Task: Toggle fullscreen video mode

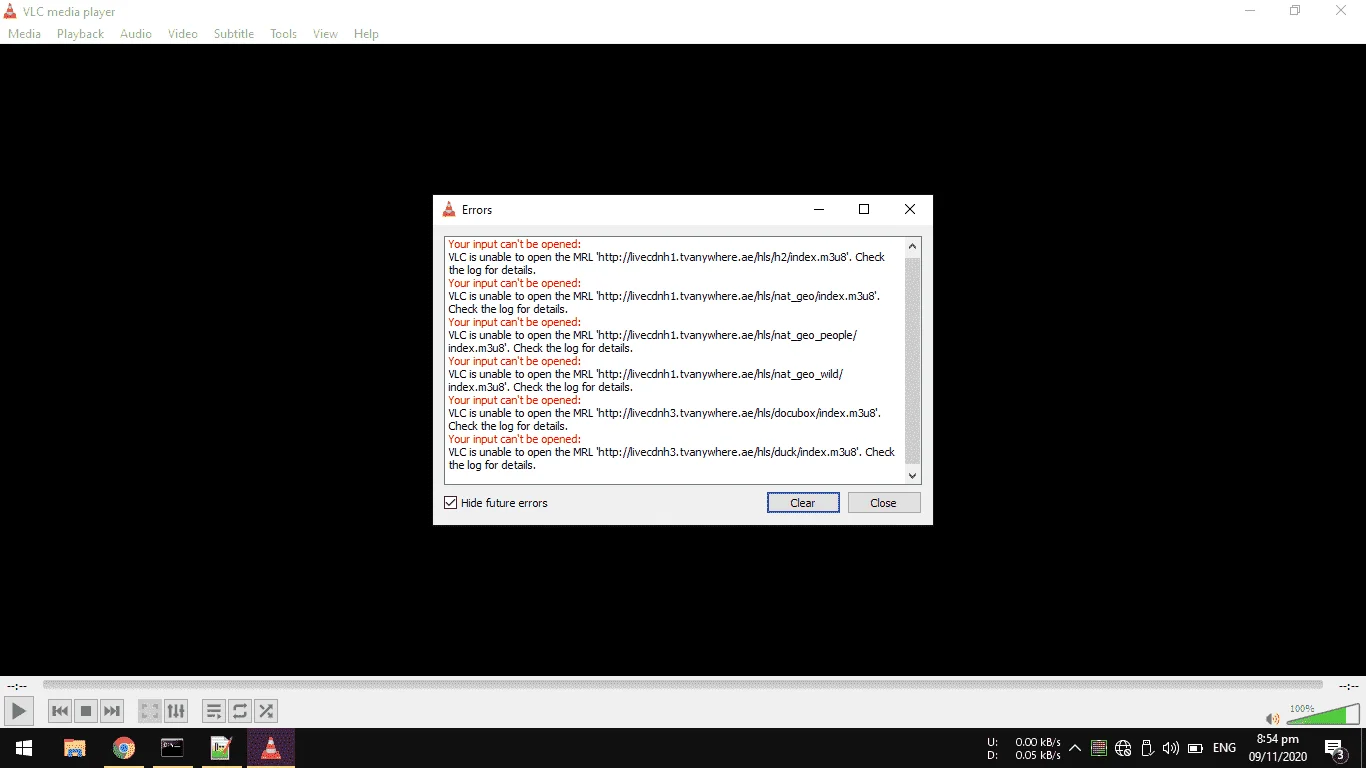Action: point(150,711)
